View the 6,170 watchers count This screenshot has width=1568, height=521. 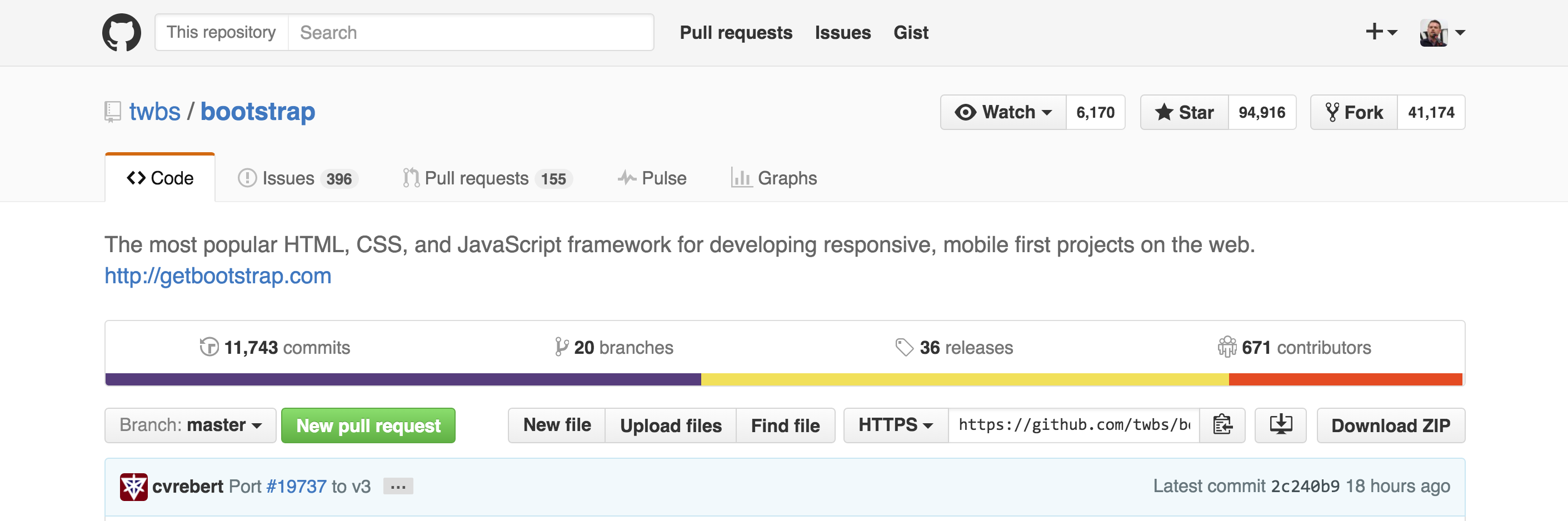tap(1095, 112)
